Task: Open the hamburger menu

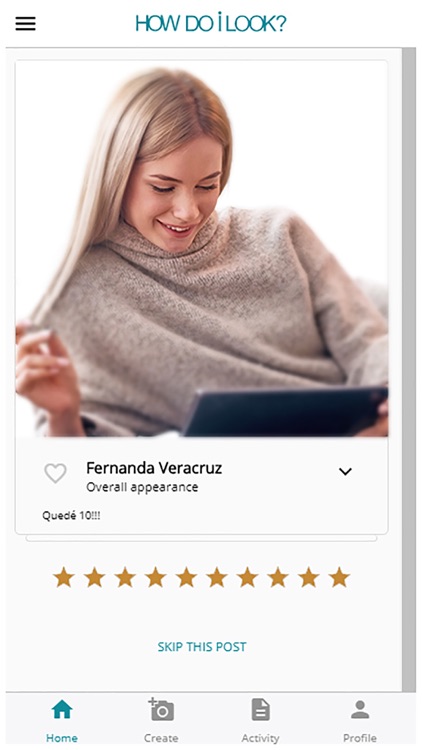Action: (25, 23)
